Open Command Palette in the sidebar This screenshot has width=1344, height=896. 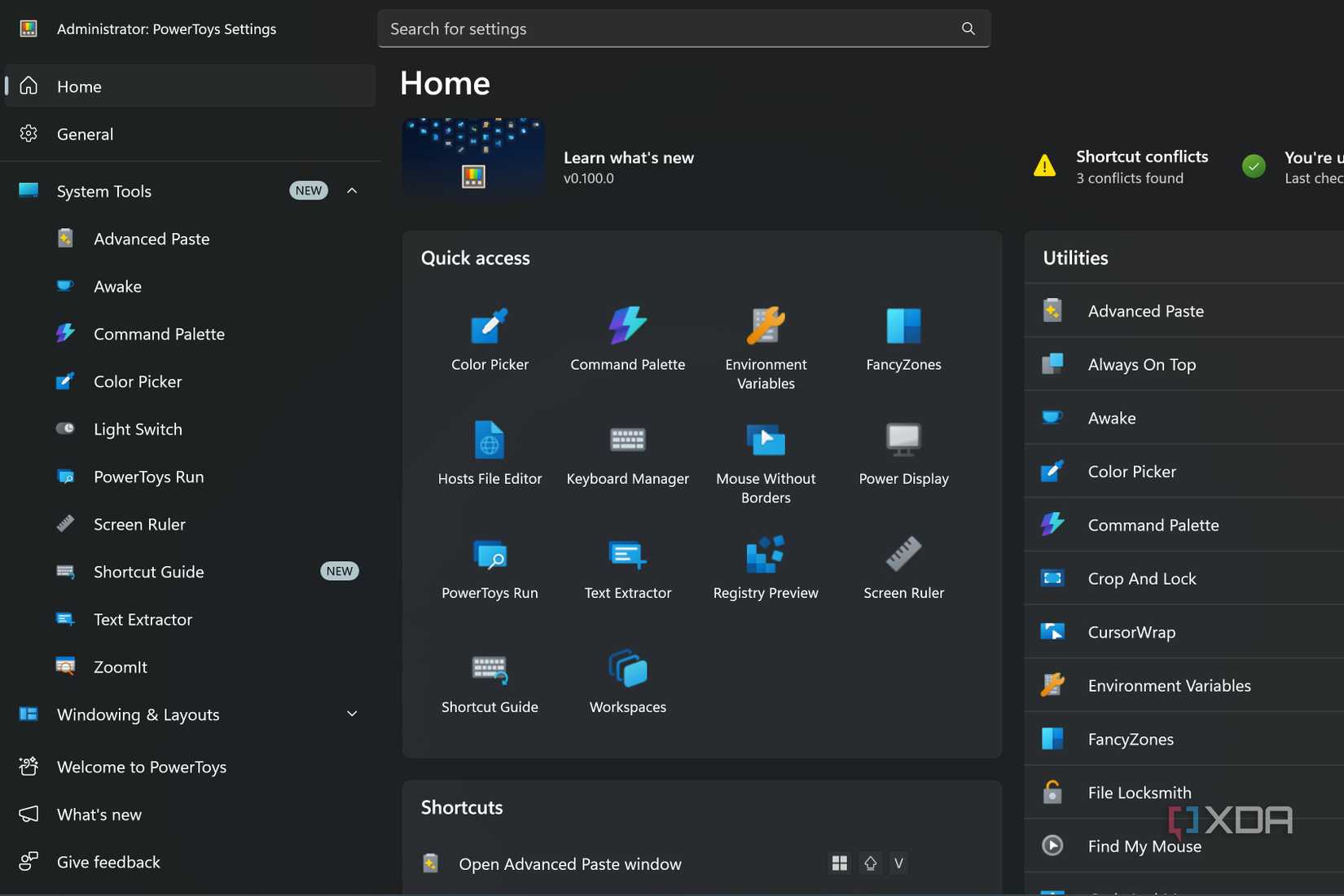191,334
